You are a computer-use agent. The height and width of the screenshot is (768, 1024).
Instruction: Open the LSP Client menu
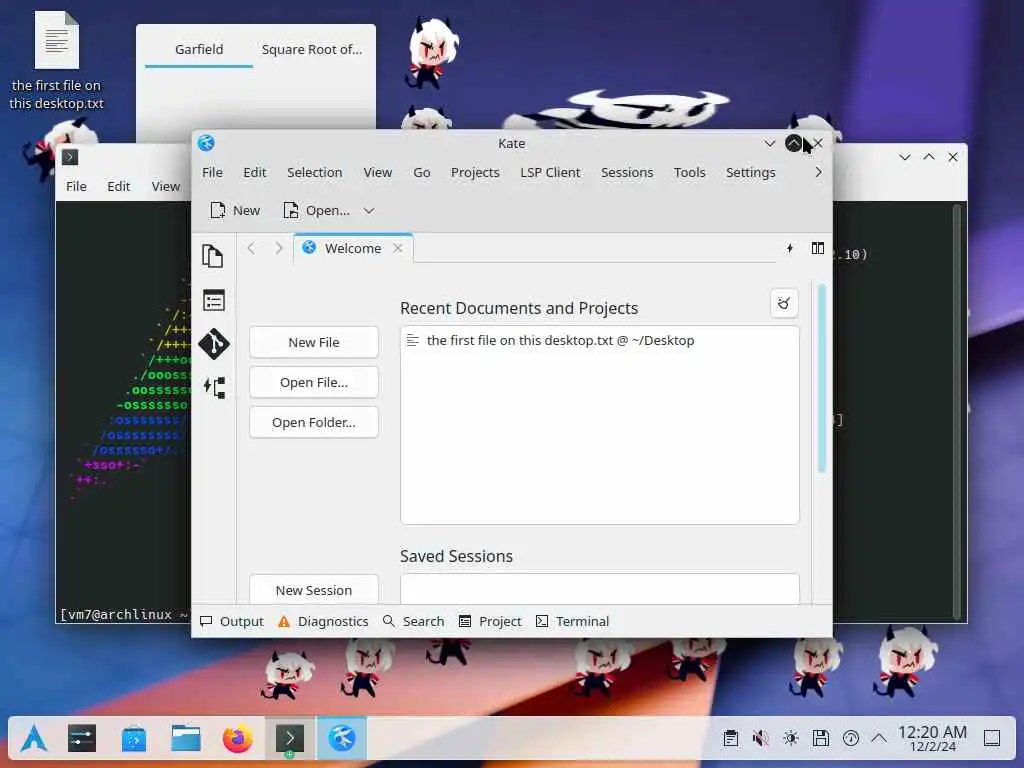click(x=550, y=172)
